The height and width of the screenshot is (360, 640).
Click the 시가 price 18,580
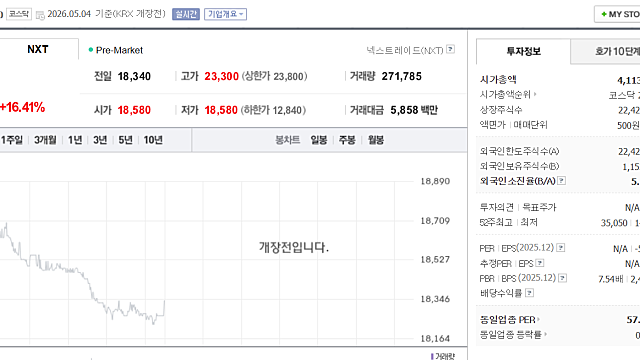pyautogui.click(x=134, y=110)
